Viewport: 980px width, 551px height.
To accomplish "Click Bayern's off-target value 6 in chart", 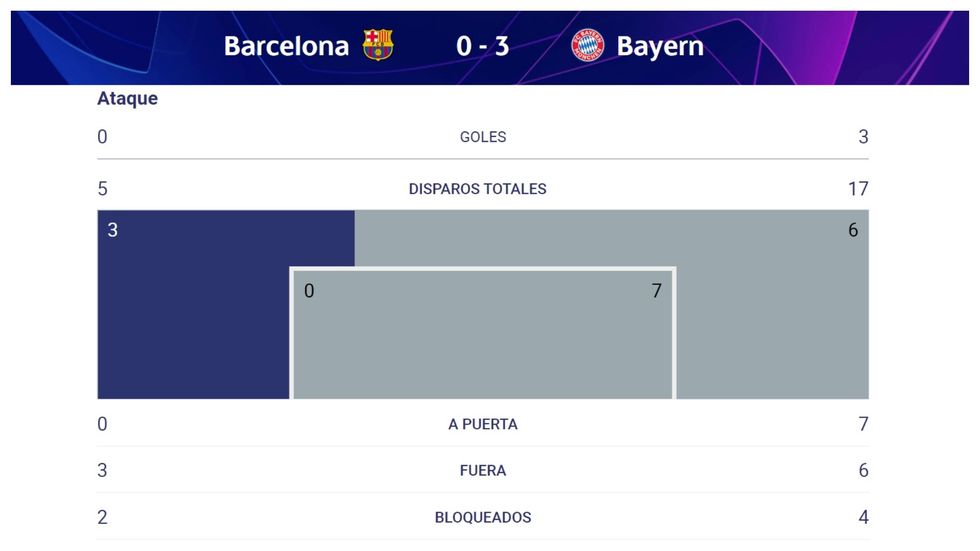I will coord(853,230).
